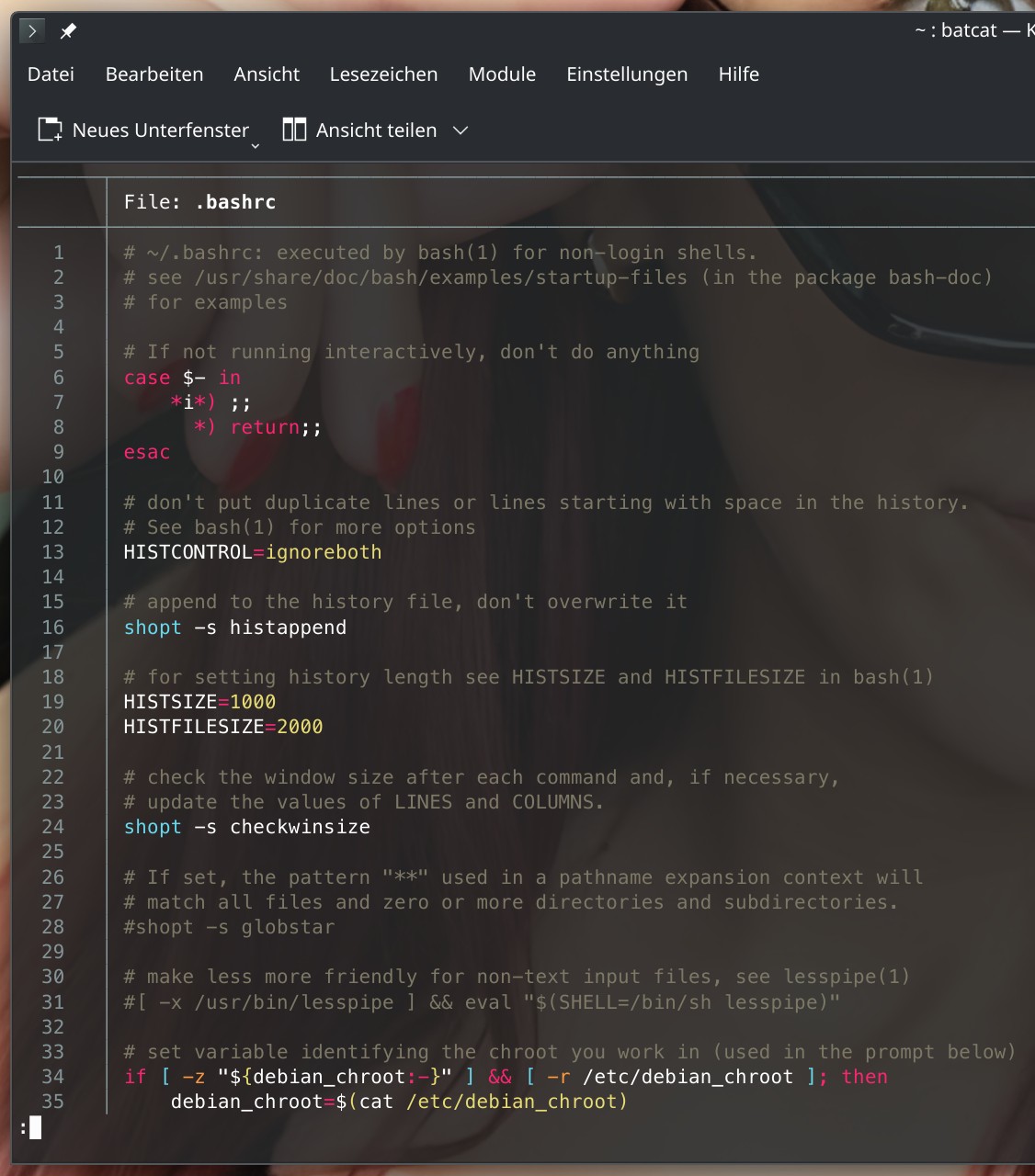Click the 'shopt -s histappend' line
Screen dimensions: 1035x1176
point(235,628)
